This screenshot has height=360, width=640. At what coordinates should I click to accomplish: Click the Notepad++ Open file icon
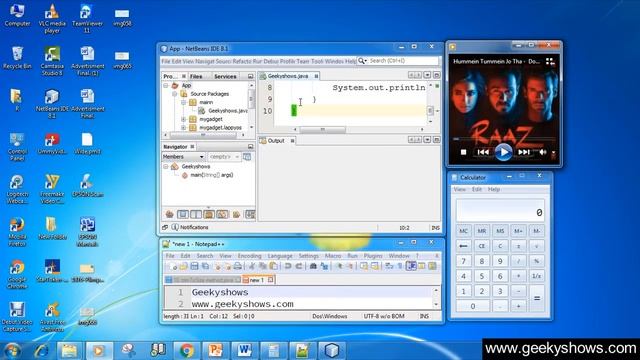pos(183,267)
